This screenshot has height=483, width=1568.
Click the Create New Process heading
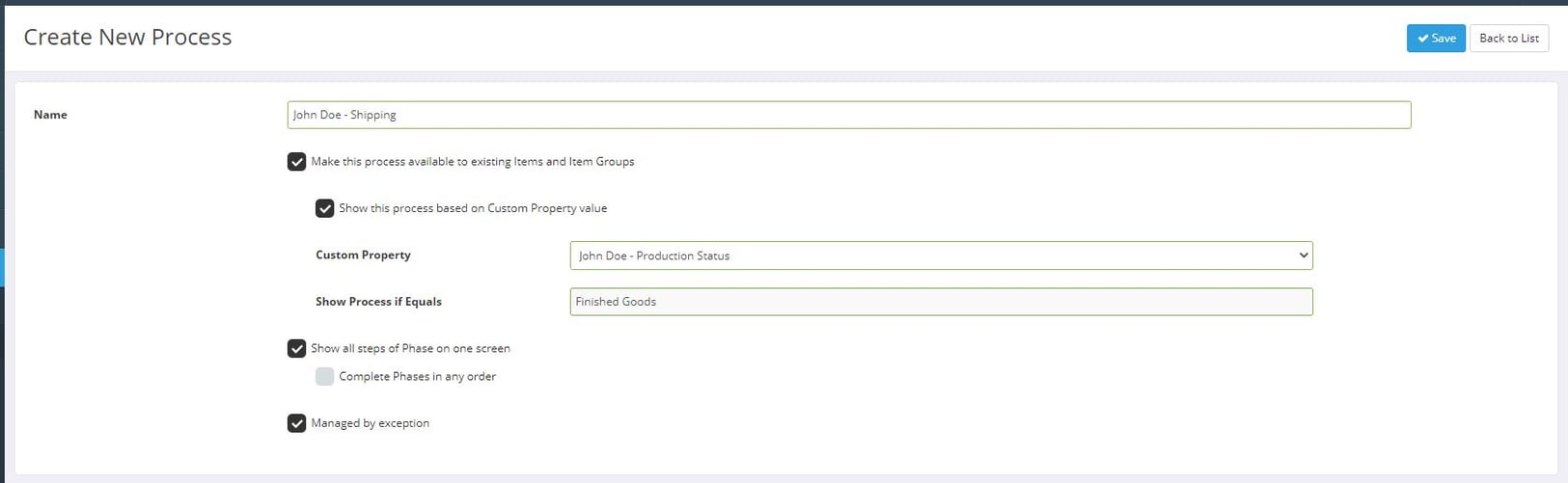(127, 37)
